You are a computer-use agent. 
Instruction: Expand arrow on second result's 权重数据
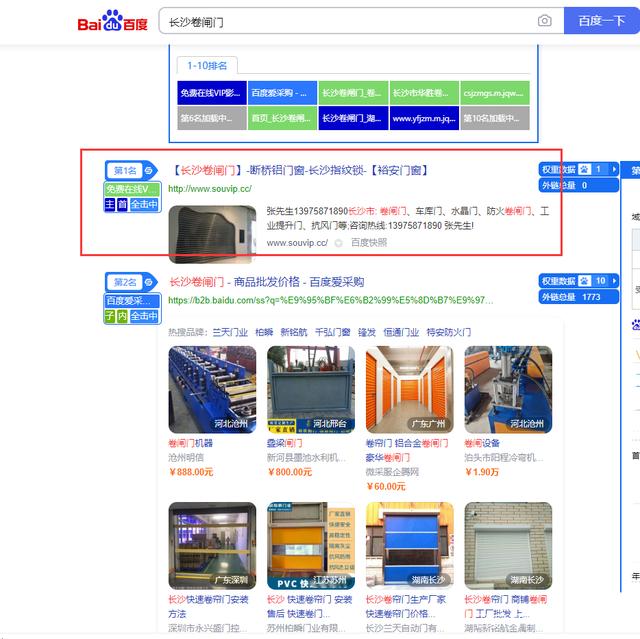(614, 281)
